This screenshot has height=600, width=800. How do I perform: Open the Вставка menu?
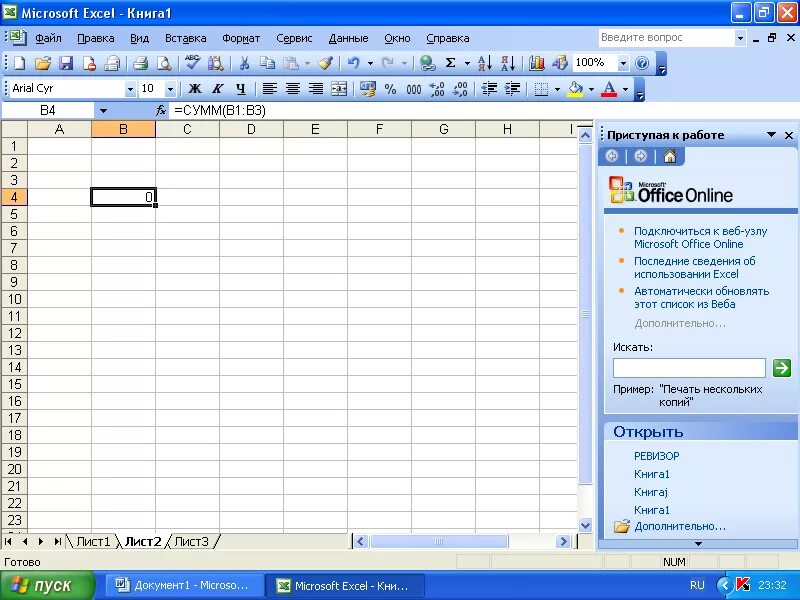(186, 38)
